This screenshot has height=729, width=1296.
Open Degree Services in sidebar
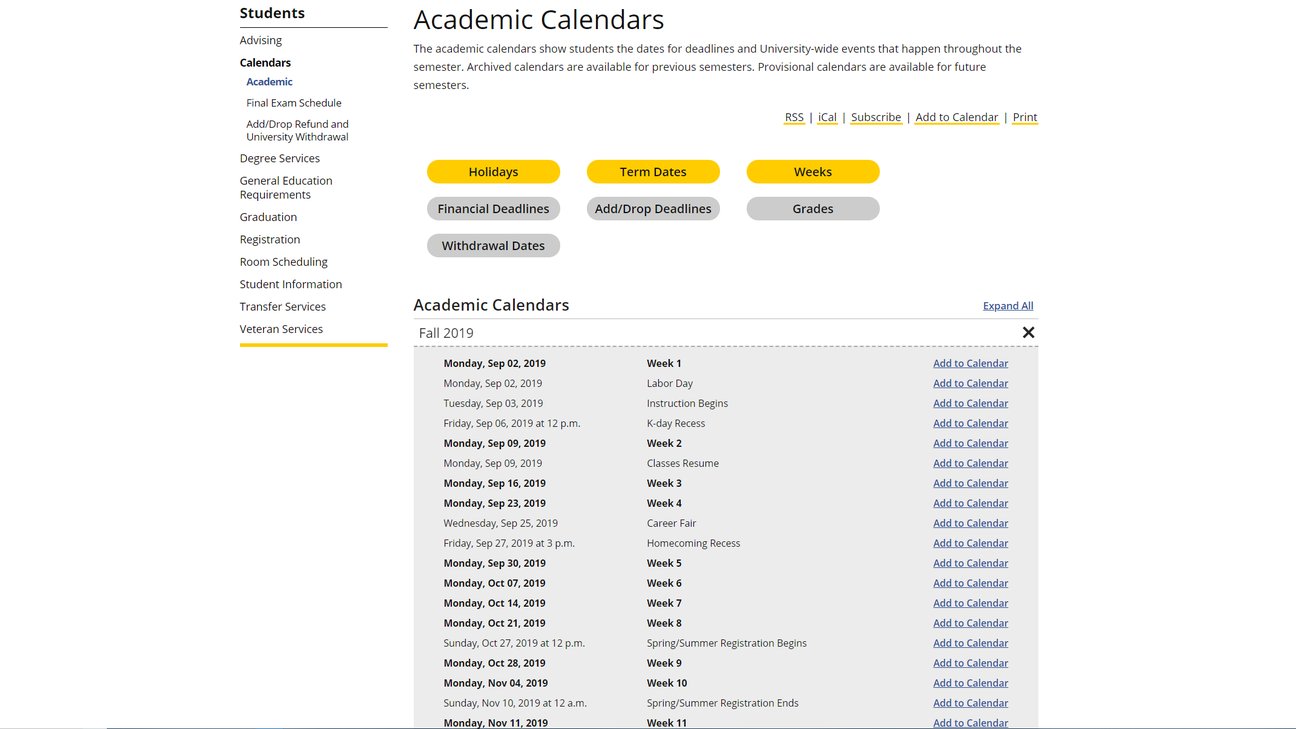(280, 158)
